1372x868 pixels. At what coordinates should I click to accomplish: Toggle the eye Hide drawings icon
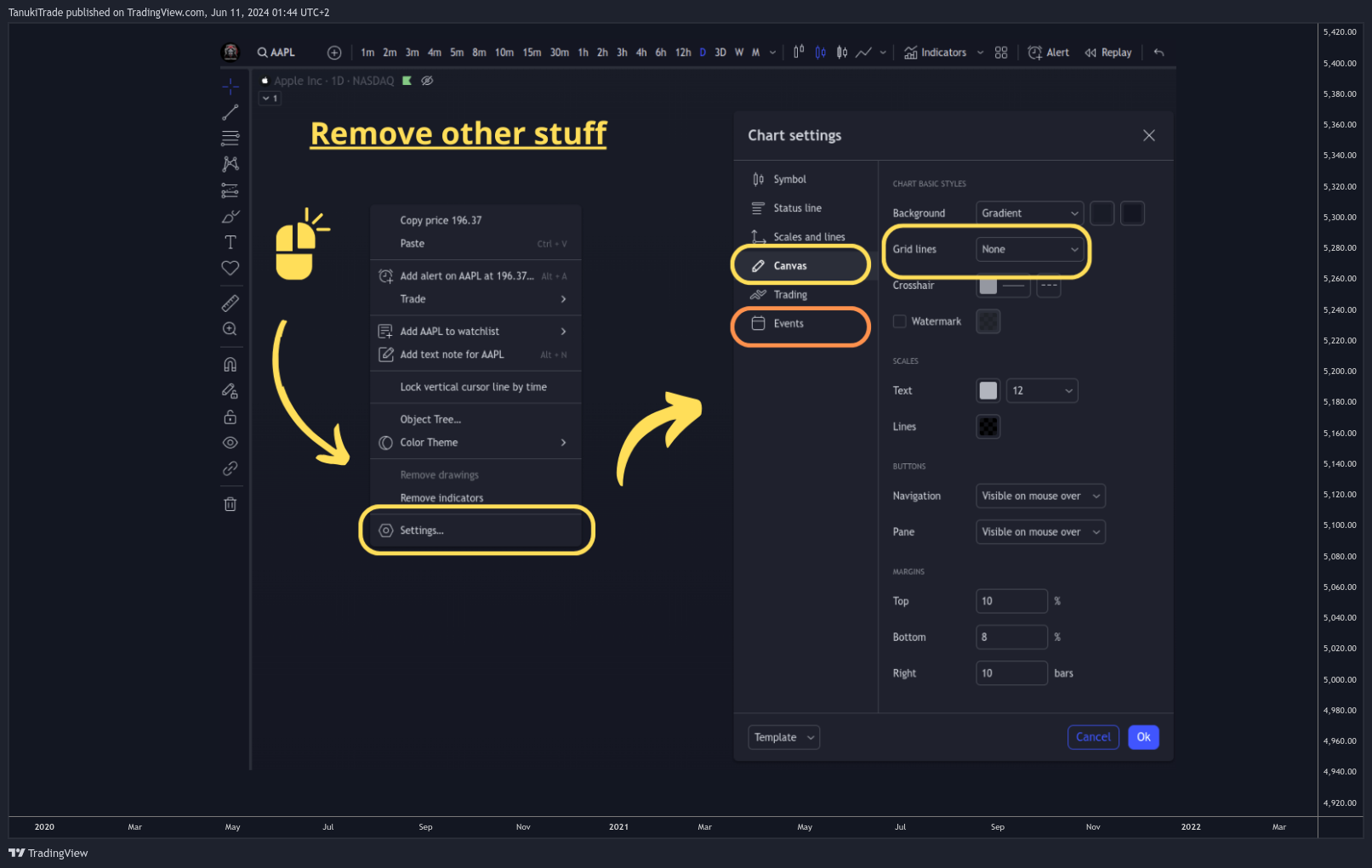230,443
